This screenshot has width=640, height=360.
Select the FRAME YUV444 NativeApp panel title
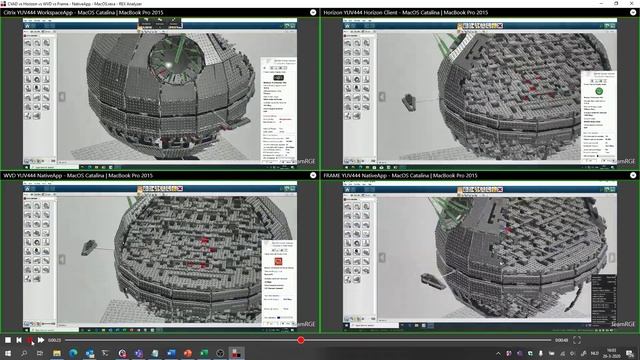click(x=400, y=176)
